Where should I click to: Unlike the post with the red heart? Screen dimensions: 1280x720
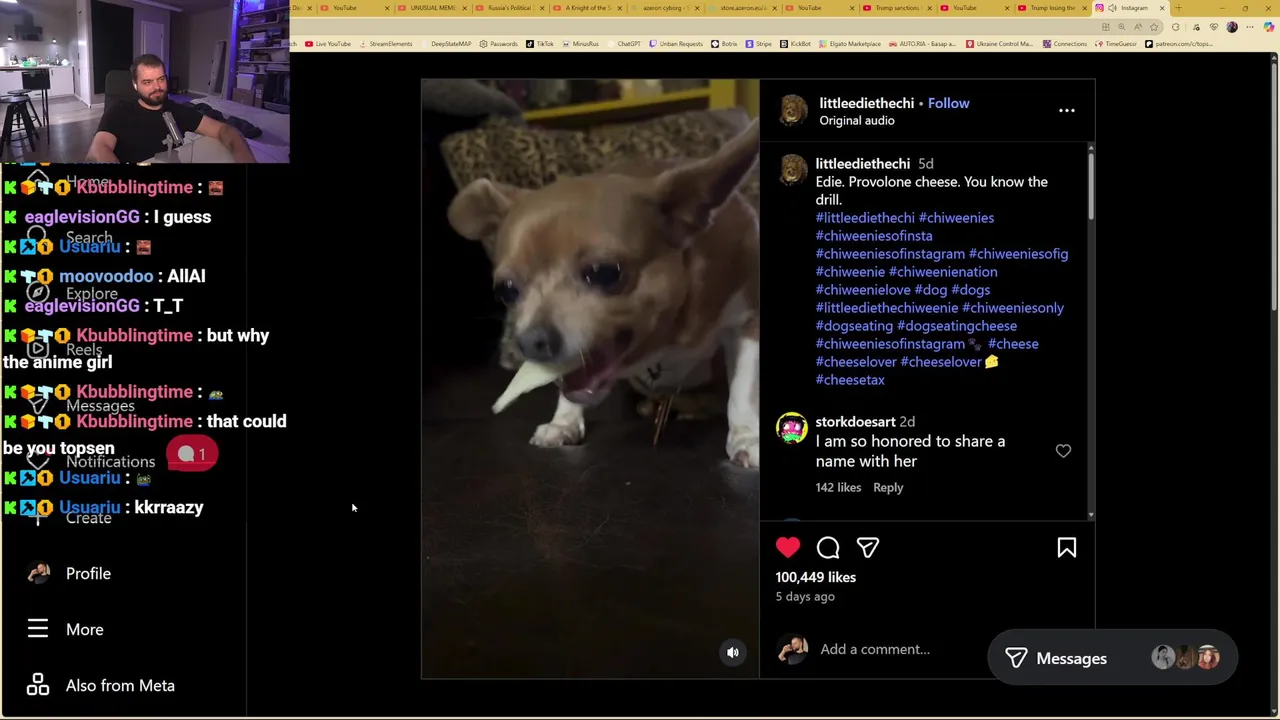[788, 547]
